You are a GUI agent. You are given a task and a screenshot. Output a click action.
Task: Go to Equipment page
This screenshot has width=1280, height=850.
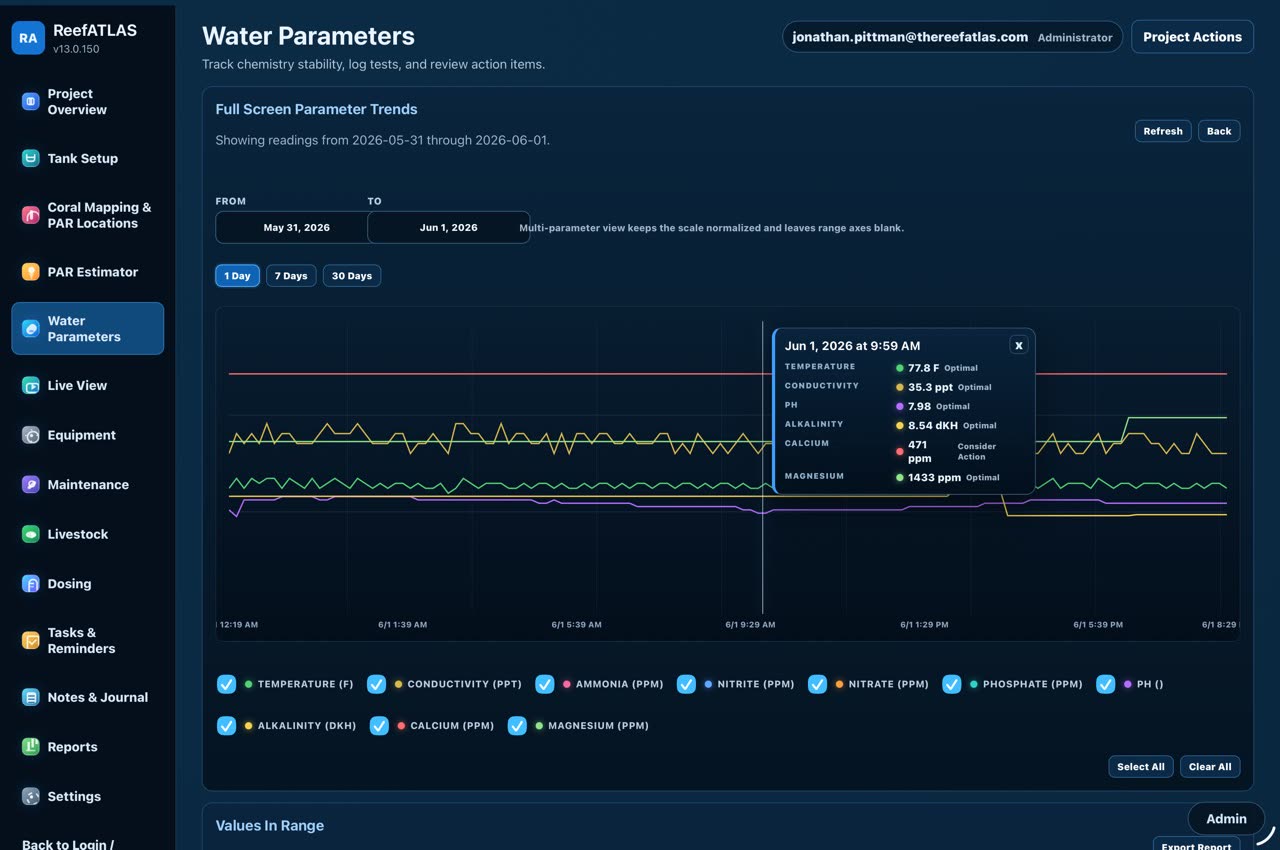(88, 435)
